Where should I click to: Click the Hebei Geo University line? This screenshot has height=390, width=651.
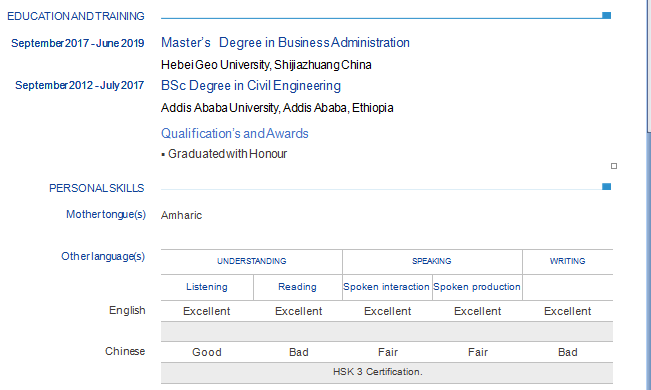click(266, 65)
